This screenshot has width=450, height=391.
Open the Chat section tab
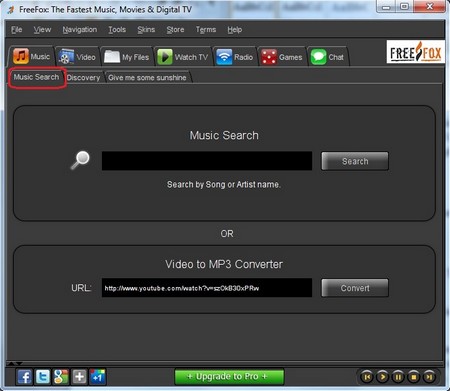(x=327, y=57)
